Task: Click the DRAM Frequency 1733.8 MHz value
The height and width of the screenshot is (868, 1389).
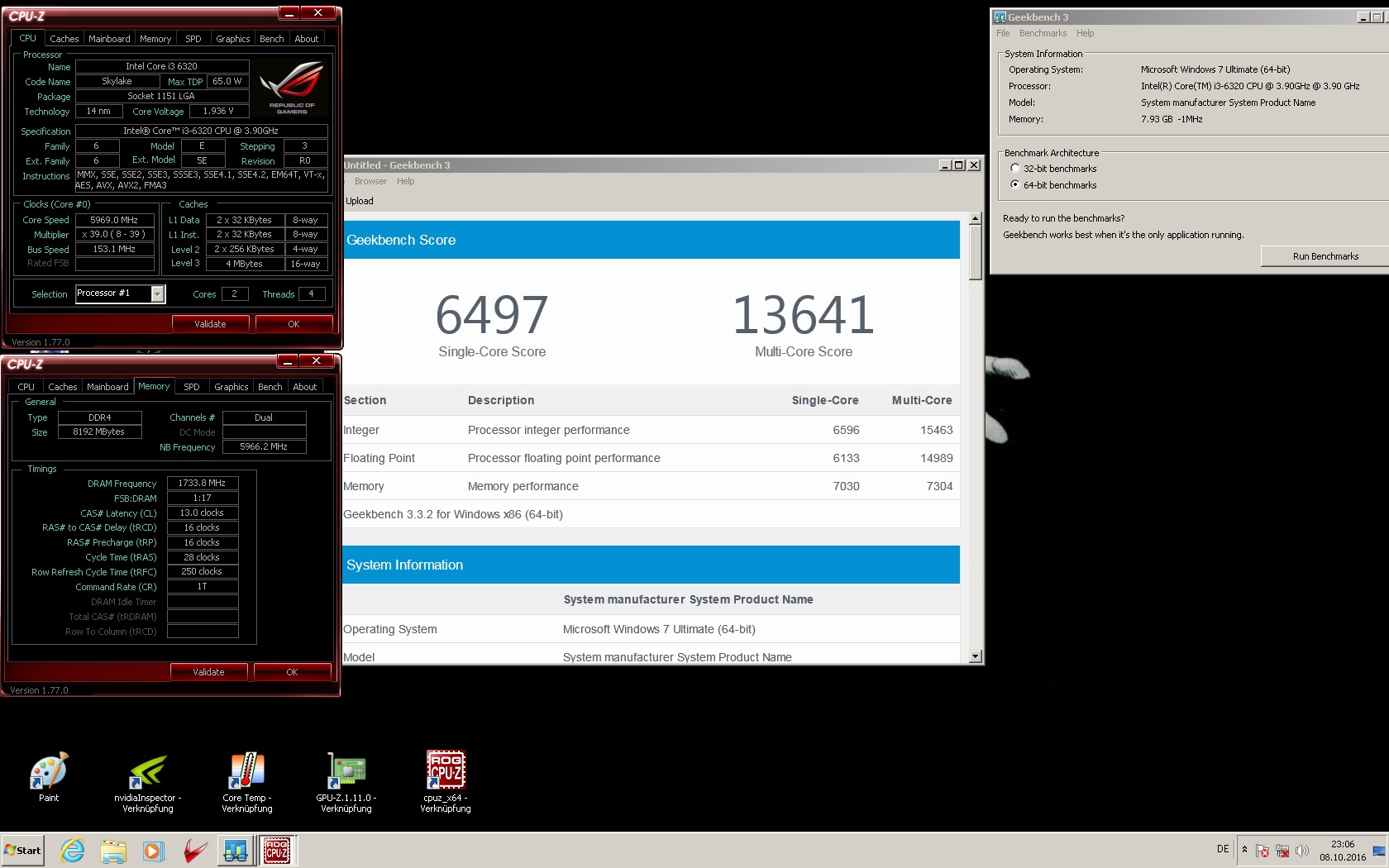Action: click(x=203, y=483)
